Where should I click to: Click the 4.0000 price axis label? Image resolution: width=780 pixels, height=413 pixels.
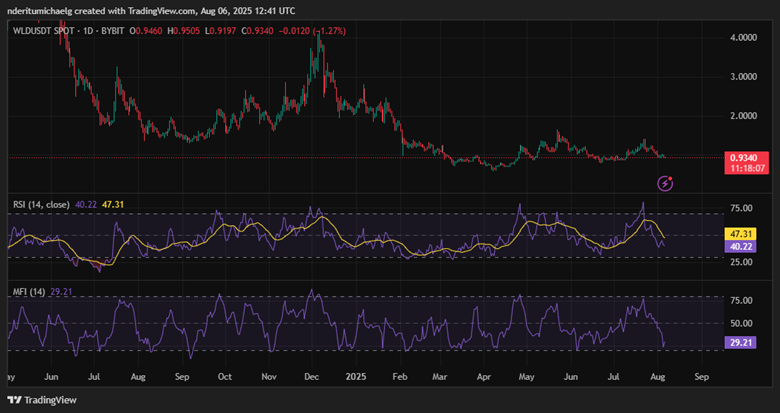[744, 37]
